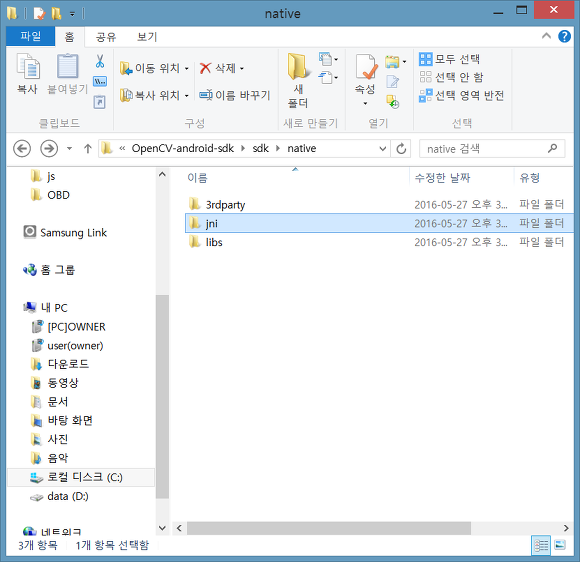Open the Delete (삭제) dropdown arrow
Viewport: 580px width, 562px height.
pyautogui.click(x=242, y=68)
